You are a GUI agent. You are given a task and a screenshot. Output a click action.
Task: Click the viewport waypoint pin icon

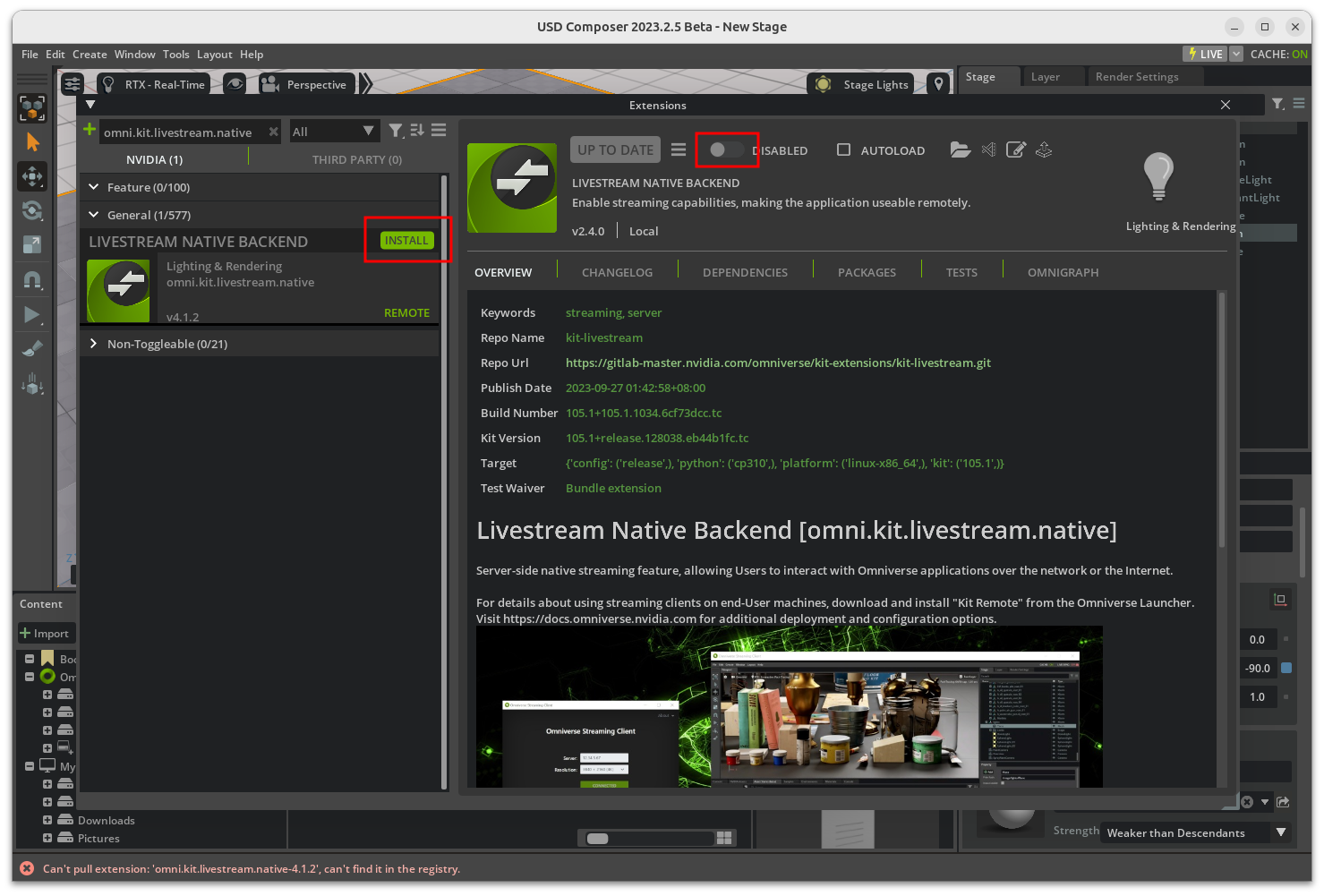point(938,84)
